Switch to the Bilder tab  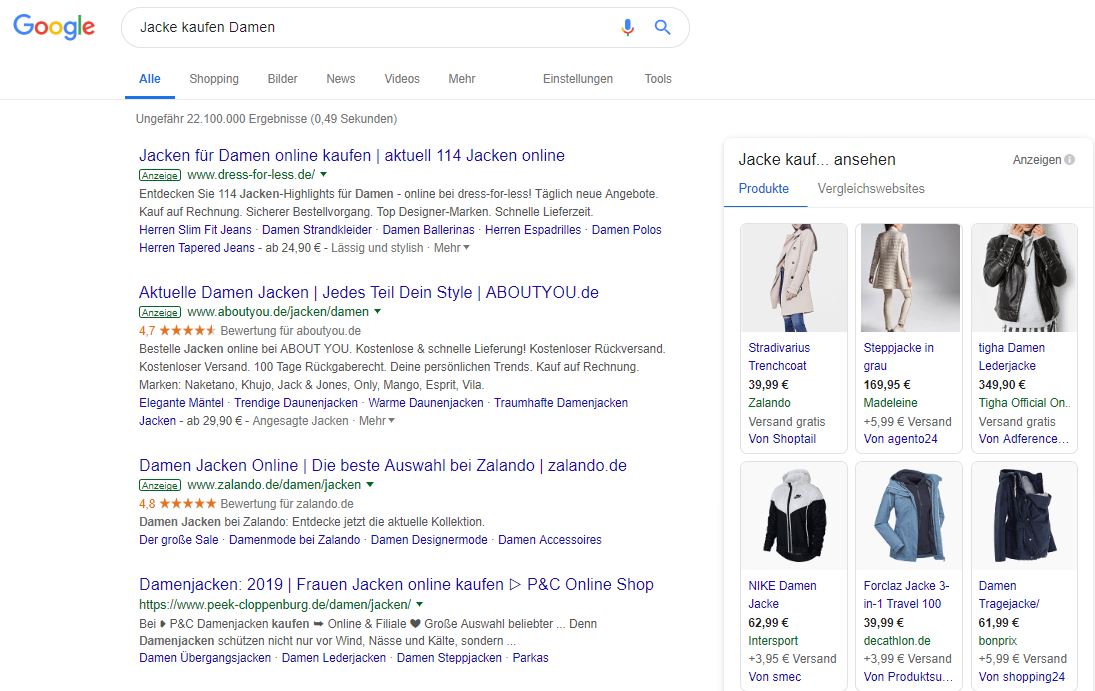click(282, 79)
